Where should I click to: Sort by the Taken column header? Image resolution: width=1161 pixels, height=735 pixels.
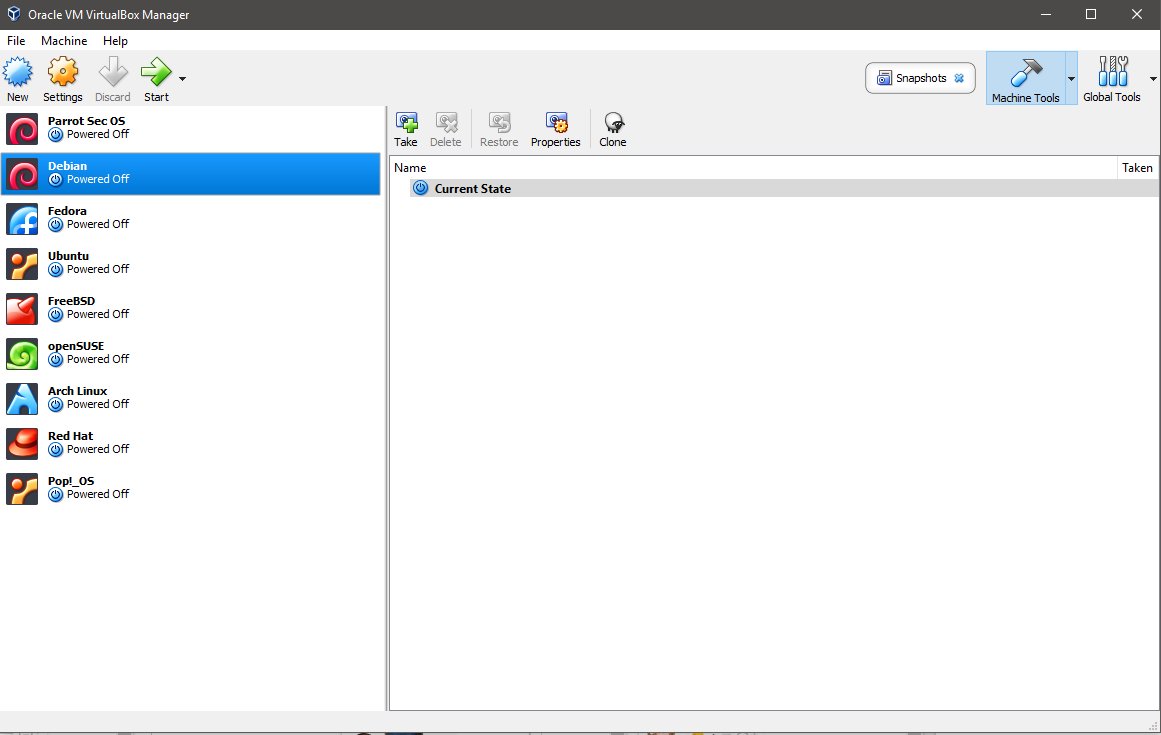[1137, 168]
